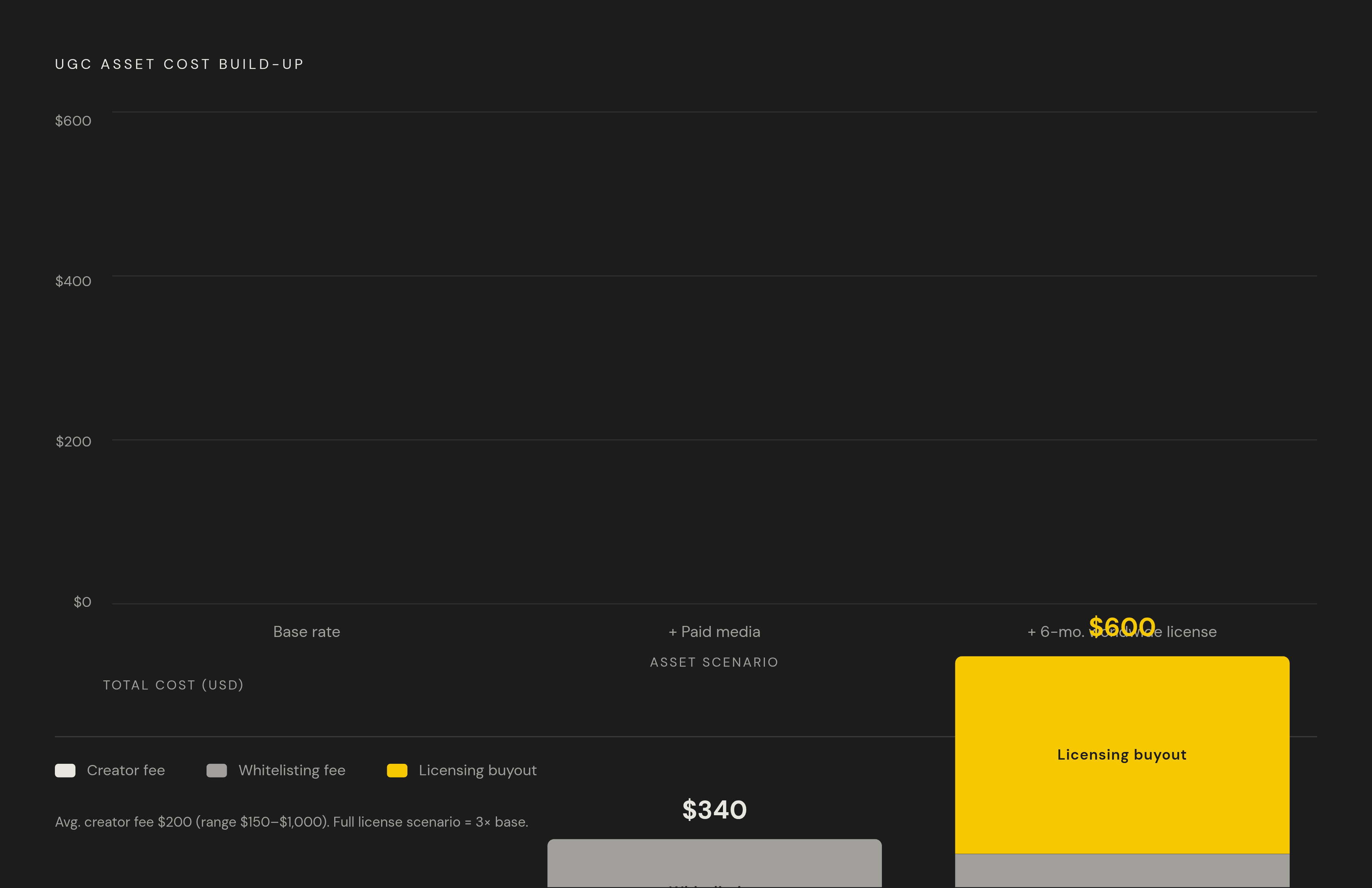Viewport: 1372px width, 888px height.
Task: Click the $0 y-axis tick label
Action: [x=82, y=602]
